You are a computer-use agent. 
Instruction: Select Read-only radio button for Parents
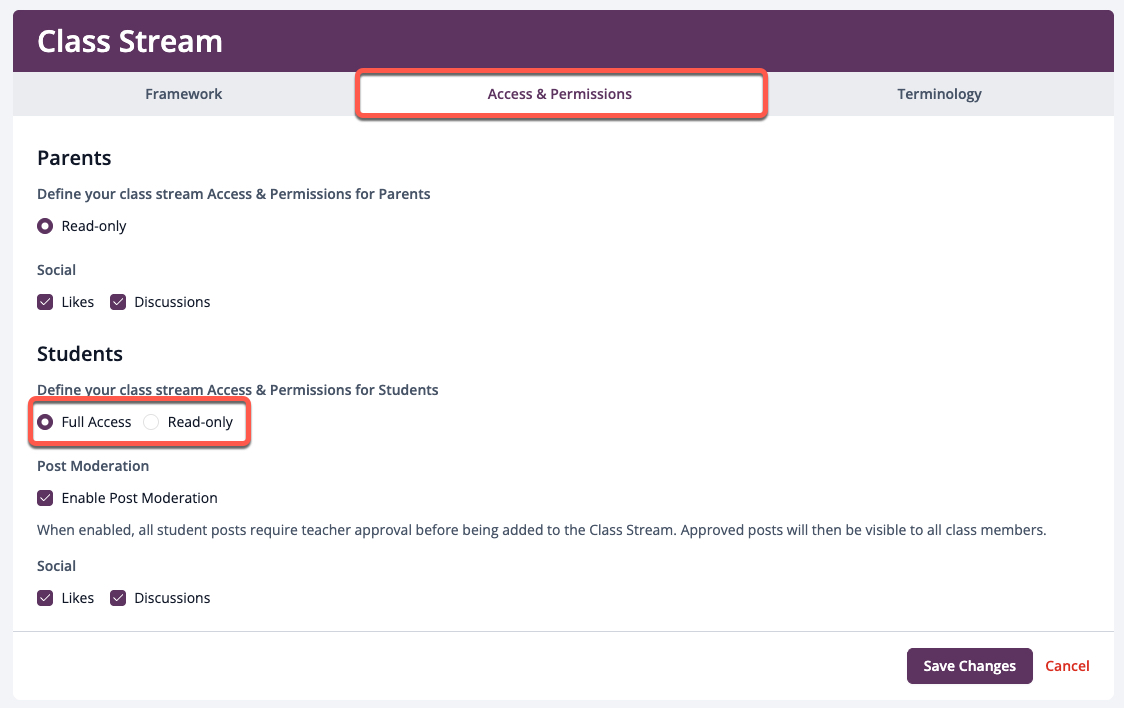(45, 226)
